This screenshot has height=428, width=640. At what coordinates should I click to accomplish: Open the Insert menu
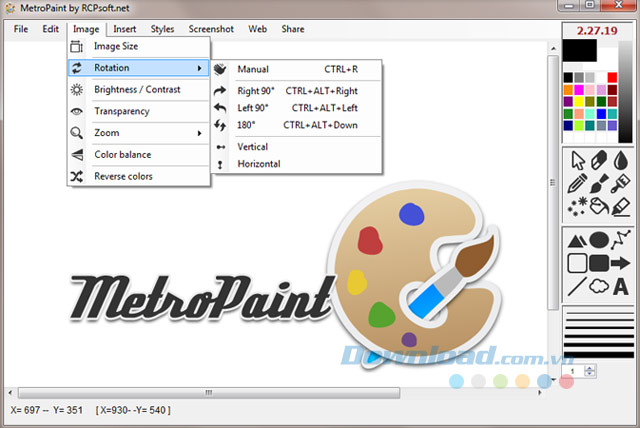coord(124,29)
